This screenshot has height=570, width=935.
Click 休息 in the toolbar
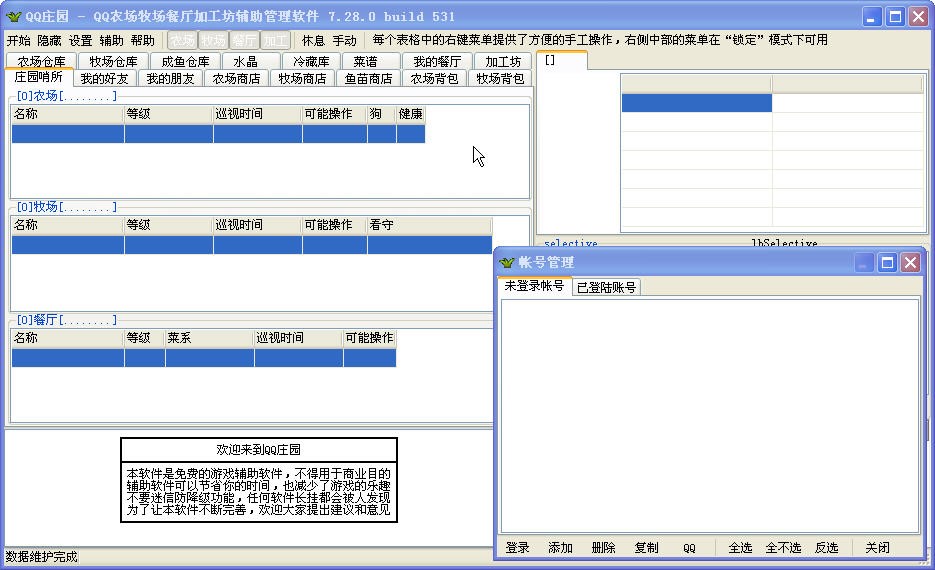(x=313, y=41)
